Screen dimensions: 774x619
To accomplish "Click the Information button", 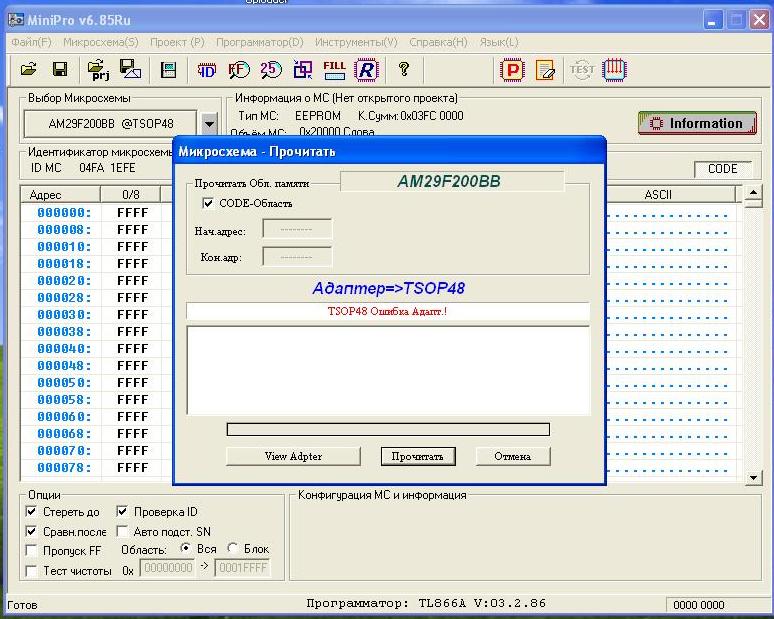I will pyautogui.click(x=697, y=123).
